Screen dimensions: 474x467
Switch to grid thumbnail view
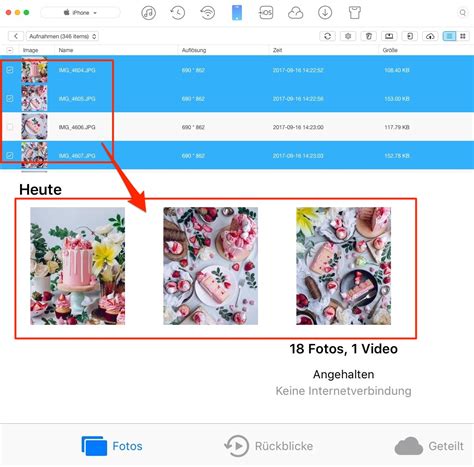pyautogui.click(x=463, y=36)
